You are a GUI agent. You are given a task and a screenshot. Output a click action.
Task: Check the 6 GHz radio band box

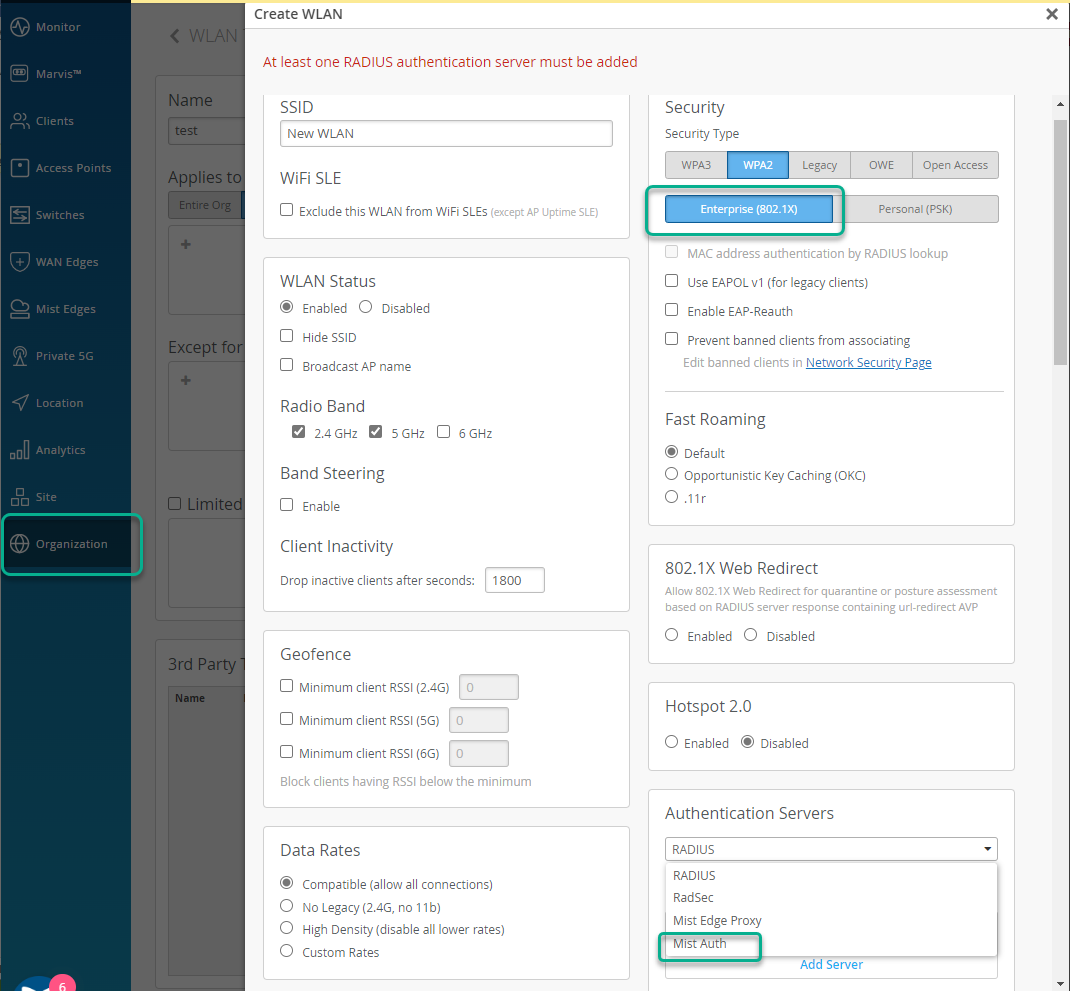coord(444,432)
